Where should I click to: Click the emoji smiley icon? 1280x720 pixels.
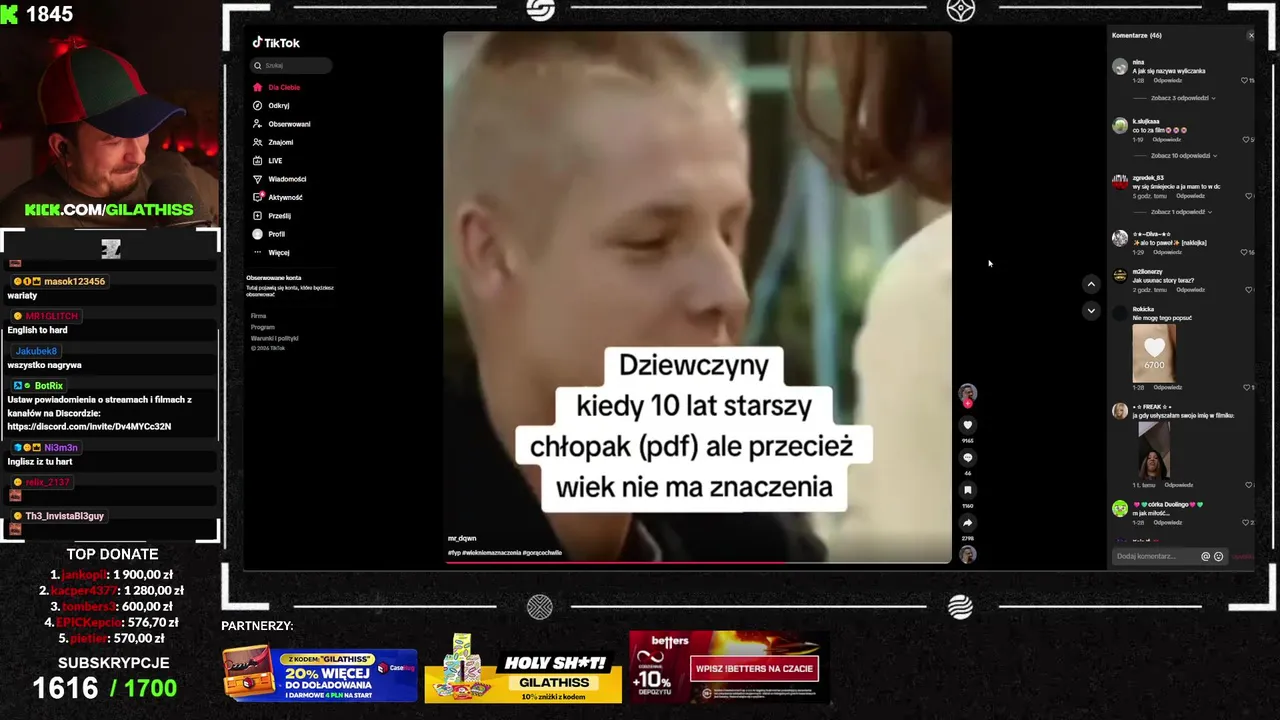pyautogui.click(x=1218, y=556)
